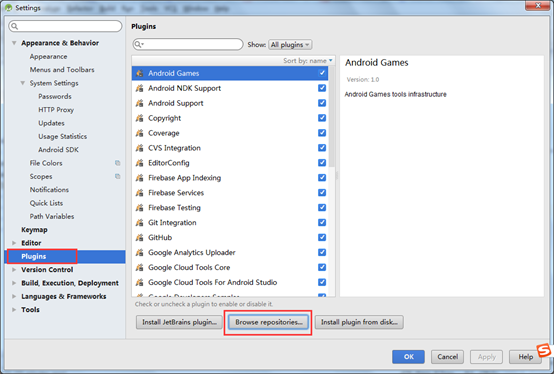
Task: Click the CVS Integration plugin icon
Action: [140, 148]
